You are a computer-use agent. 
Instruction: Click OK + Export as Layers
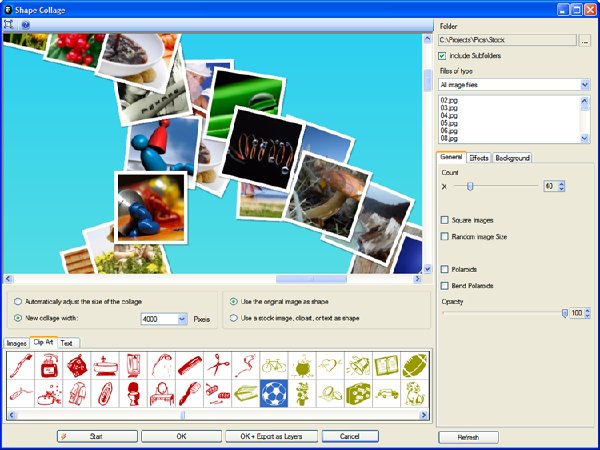point(271,436)
